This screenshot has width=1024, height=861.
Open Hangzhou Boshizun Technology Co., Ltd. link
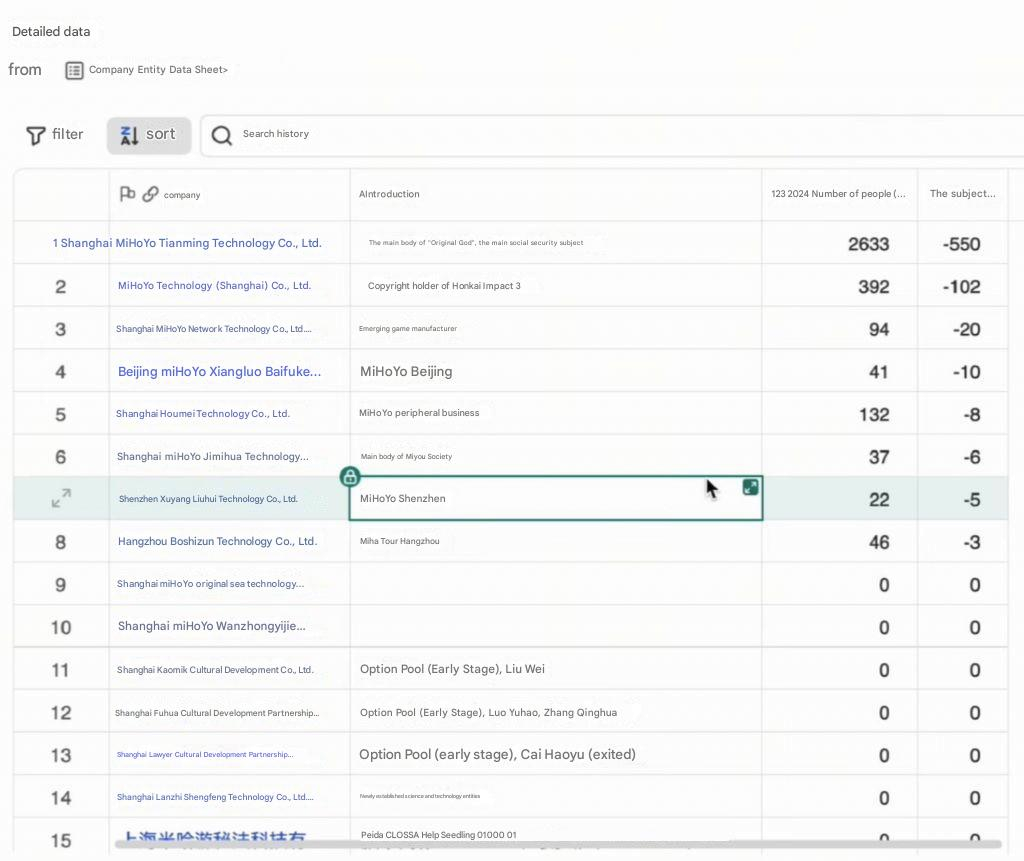[217, 541]
